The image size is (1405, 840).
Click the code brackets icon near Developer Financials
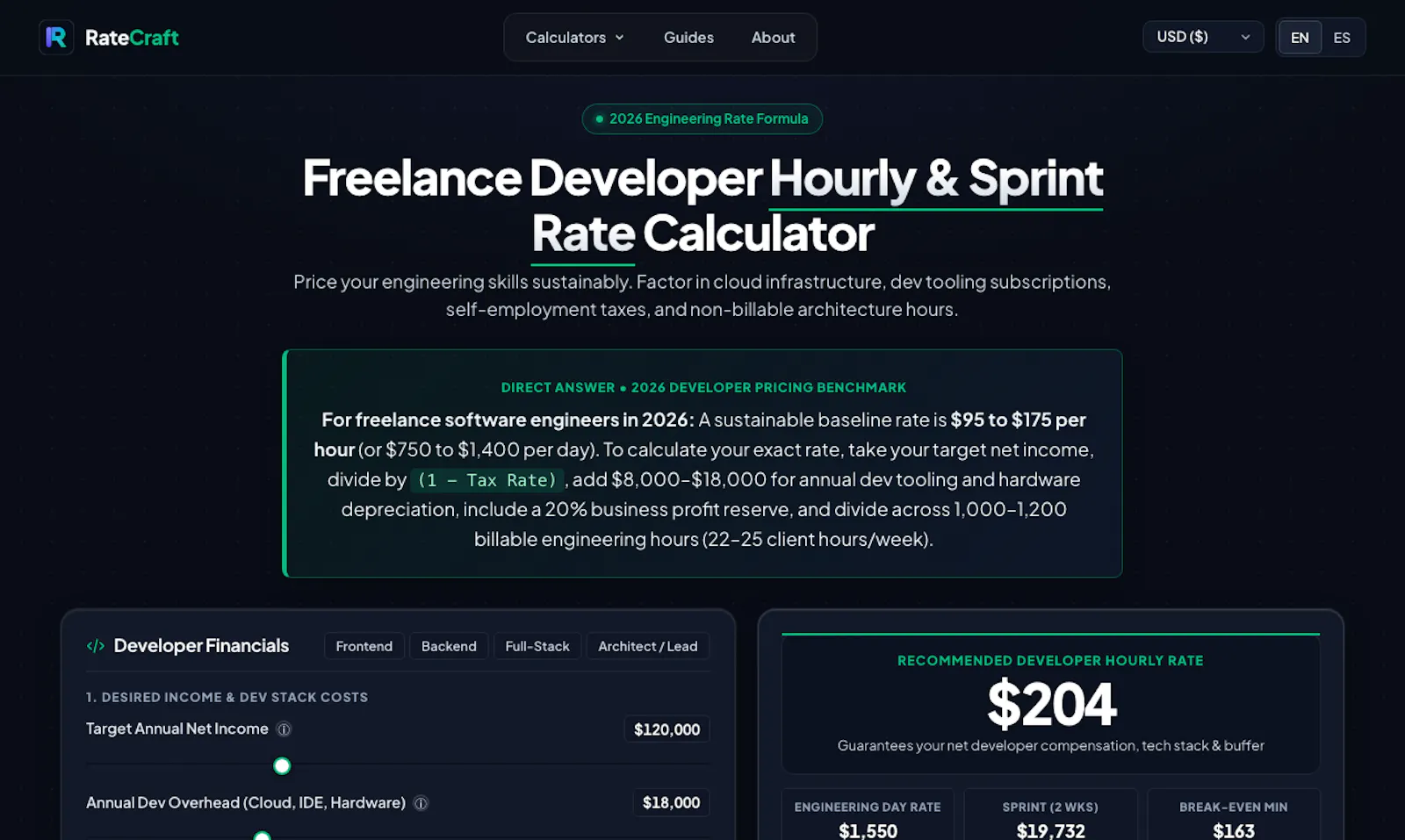tap(96, 646)
